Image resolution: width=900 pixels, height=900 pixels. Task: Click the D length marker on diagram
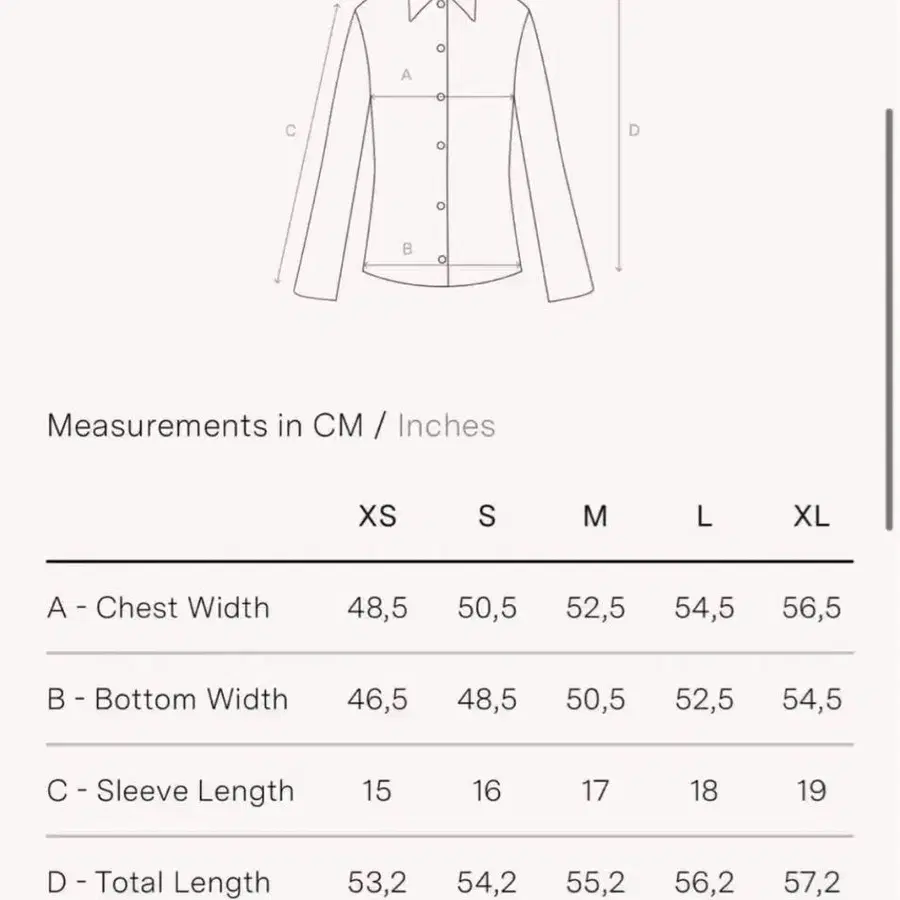click(634, 130)
